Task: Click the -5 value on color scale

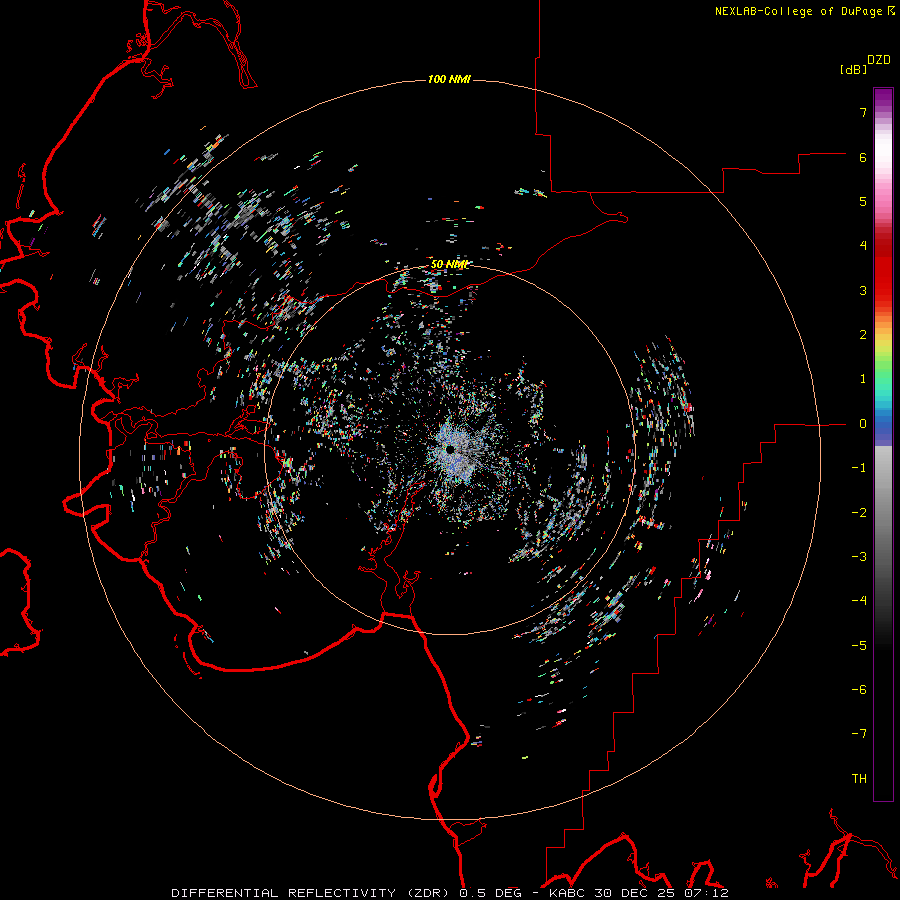Action: pyautogui.click(x=859, y=646)
